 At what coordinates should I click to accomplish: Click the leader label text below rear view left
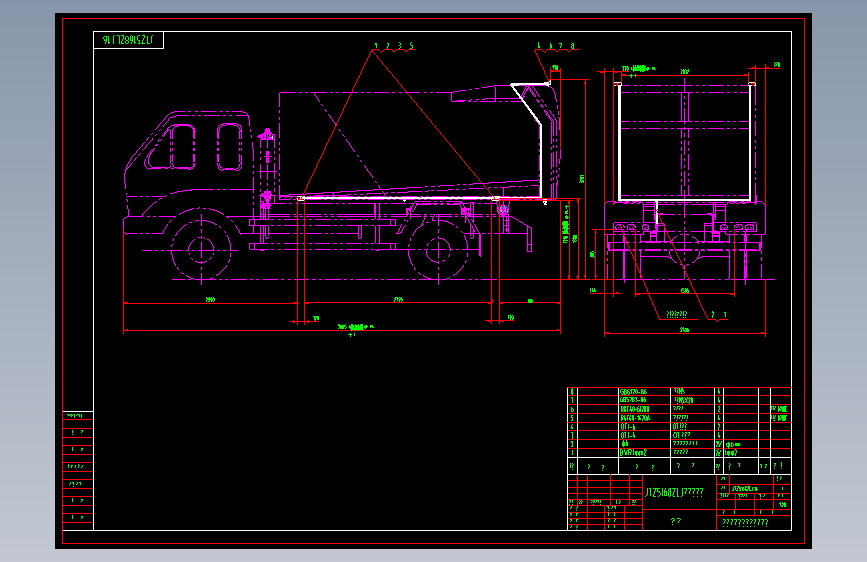click(676, 314)
